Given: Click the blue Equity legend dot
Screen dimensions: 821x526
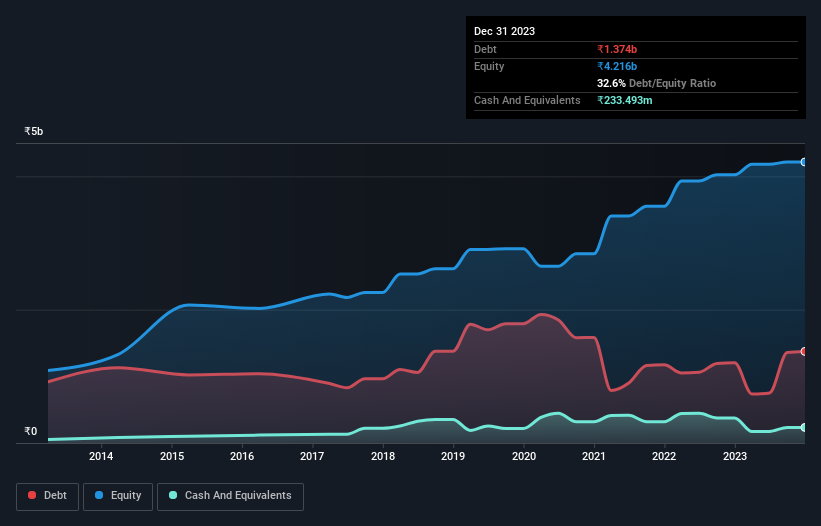Looking at the screenshot, I should pyautogui.click(x=99, y=495).
